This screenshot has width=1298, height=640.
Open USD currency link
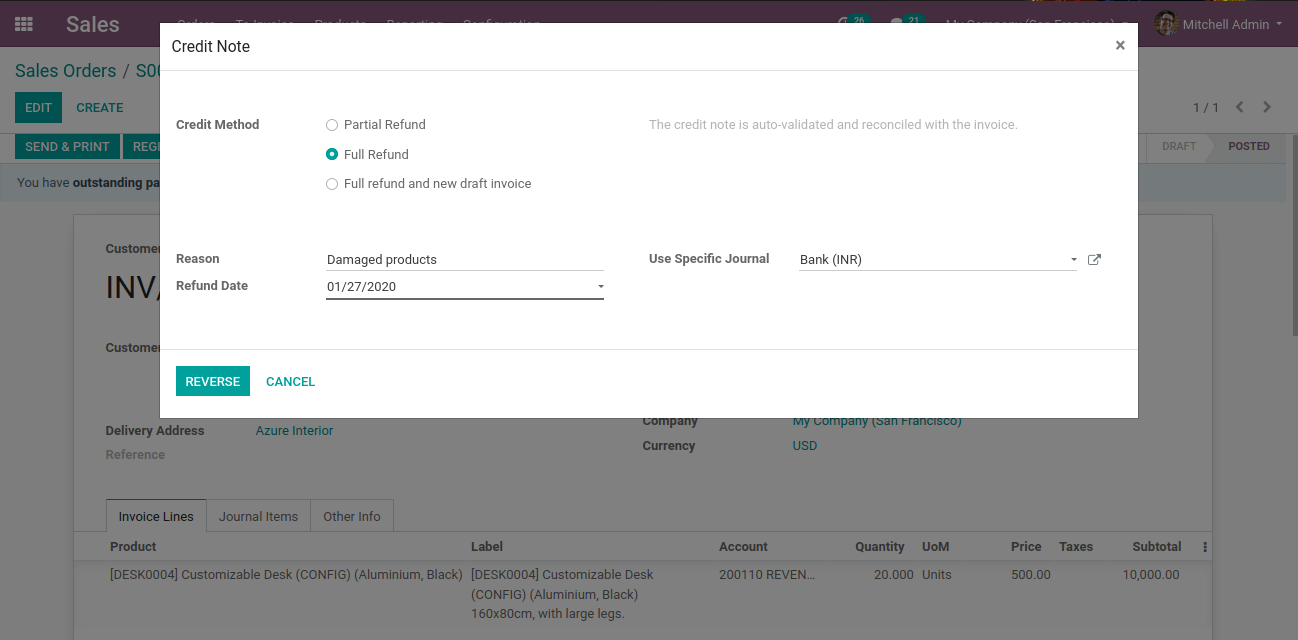pyautogui.click(x=805, y=446)
